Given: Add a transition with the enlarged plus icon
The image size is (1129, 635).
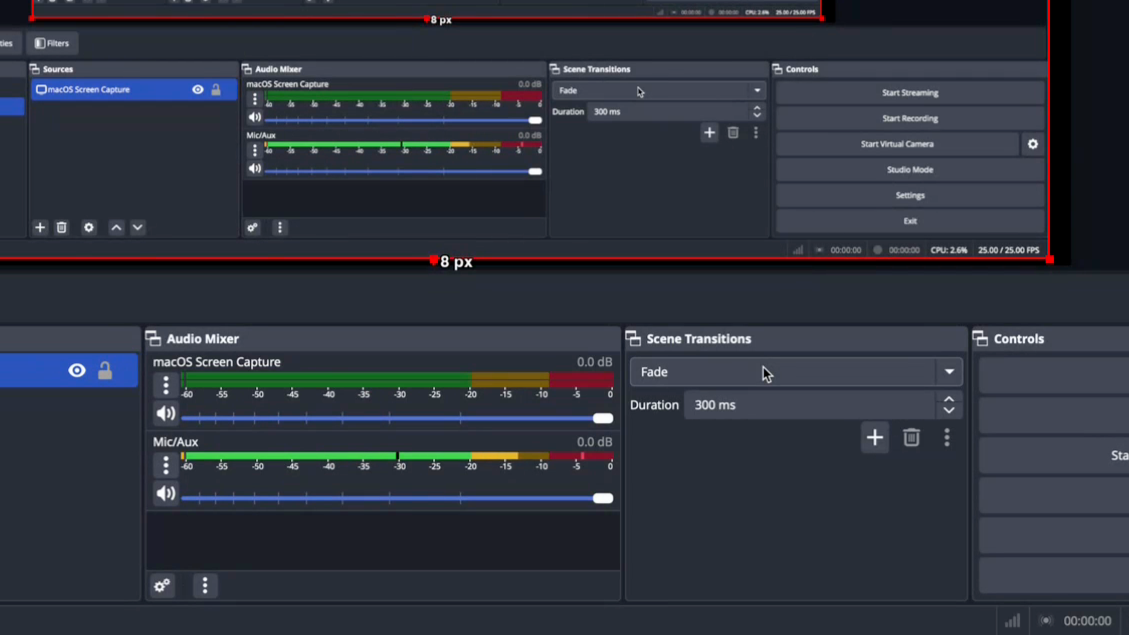Looking at the screenshot, I should coord(875,438).
